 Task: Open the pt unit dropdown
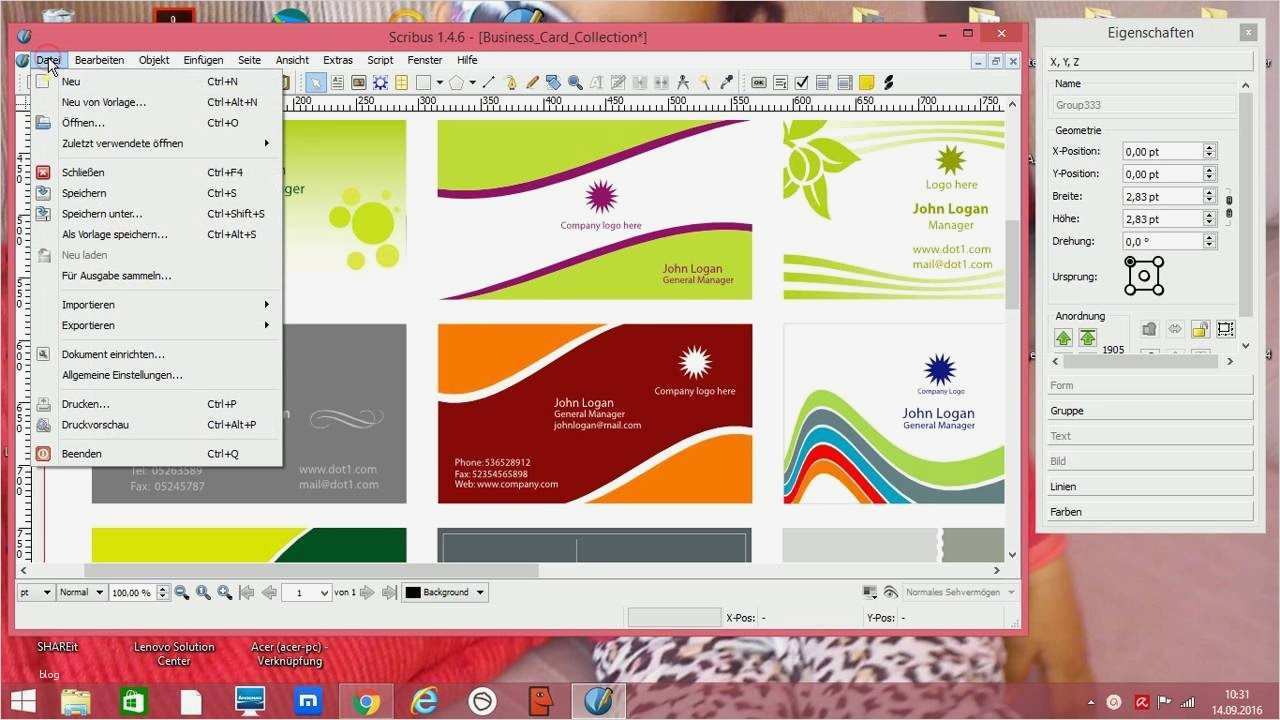36,592
